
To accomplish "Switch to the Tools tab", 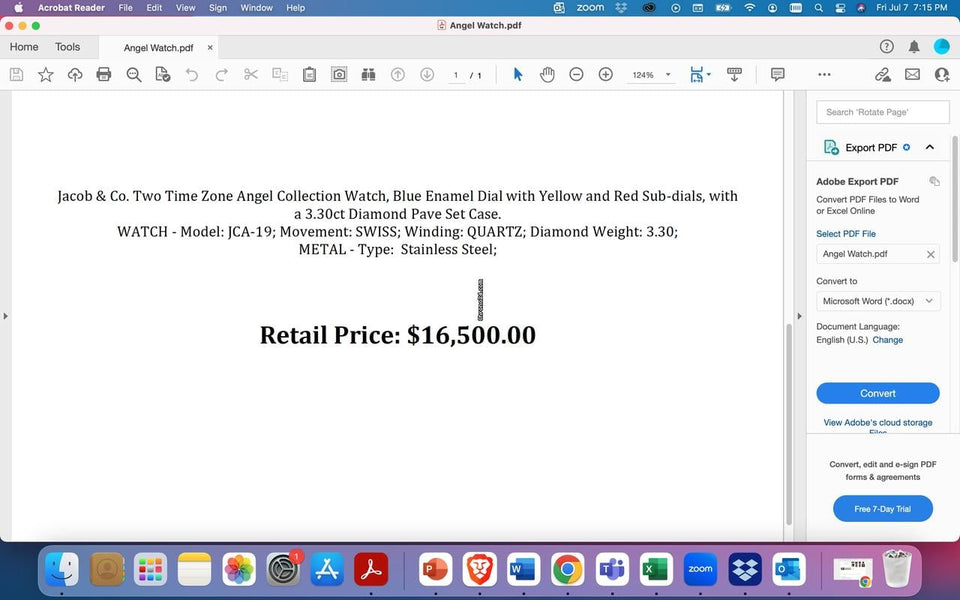I will 67,47.
